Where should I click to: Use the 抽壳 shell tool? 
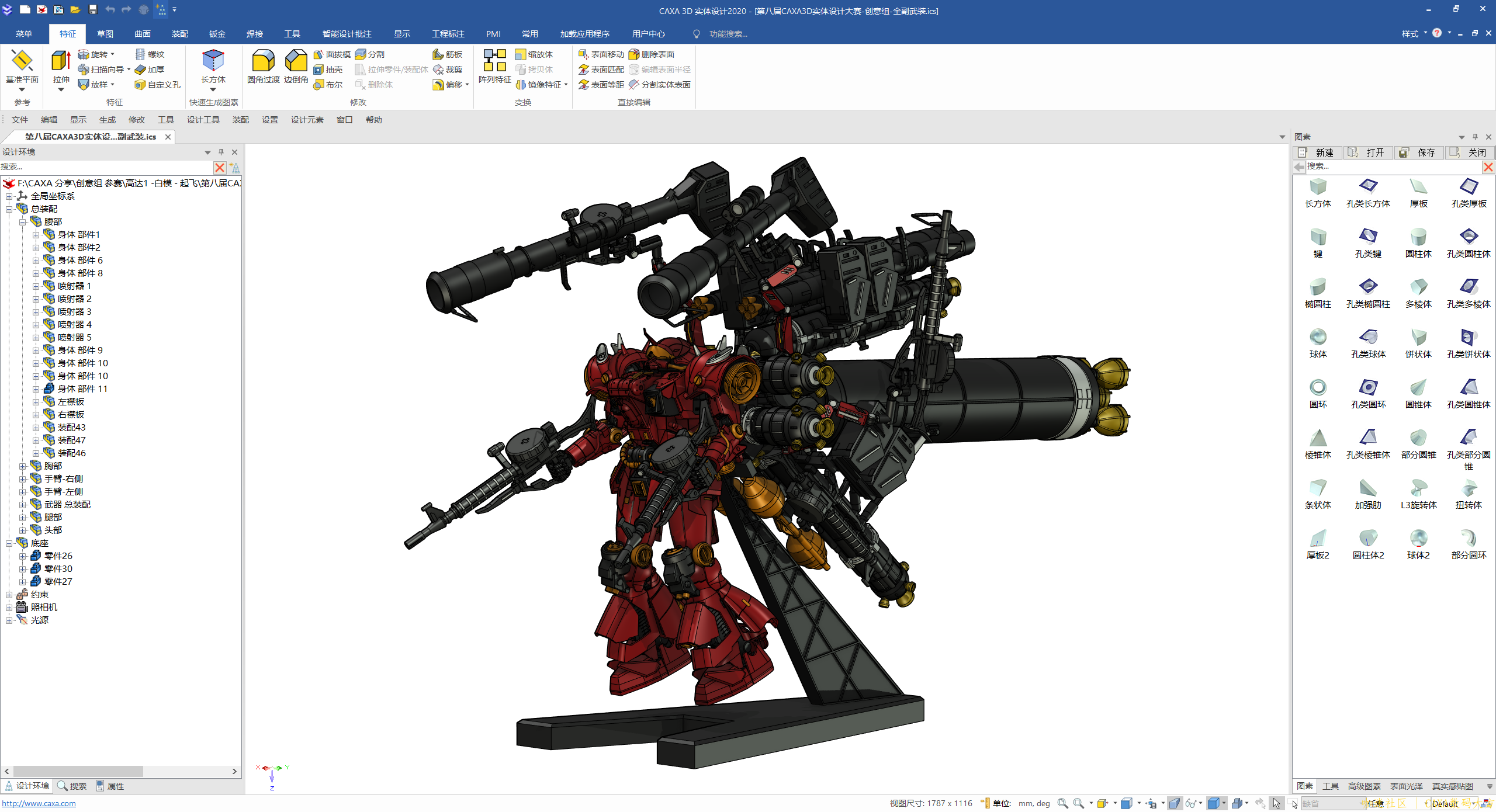(x=328, y=70)
